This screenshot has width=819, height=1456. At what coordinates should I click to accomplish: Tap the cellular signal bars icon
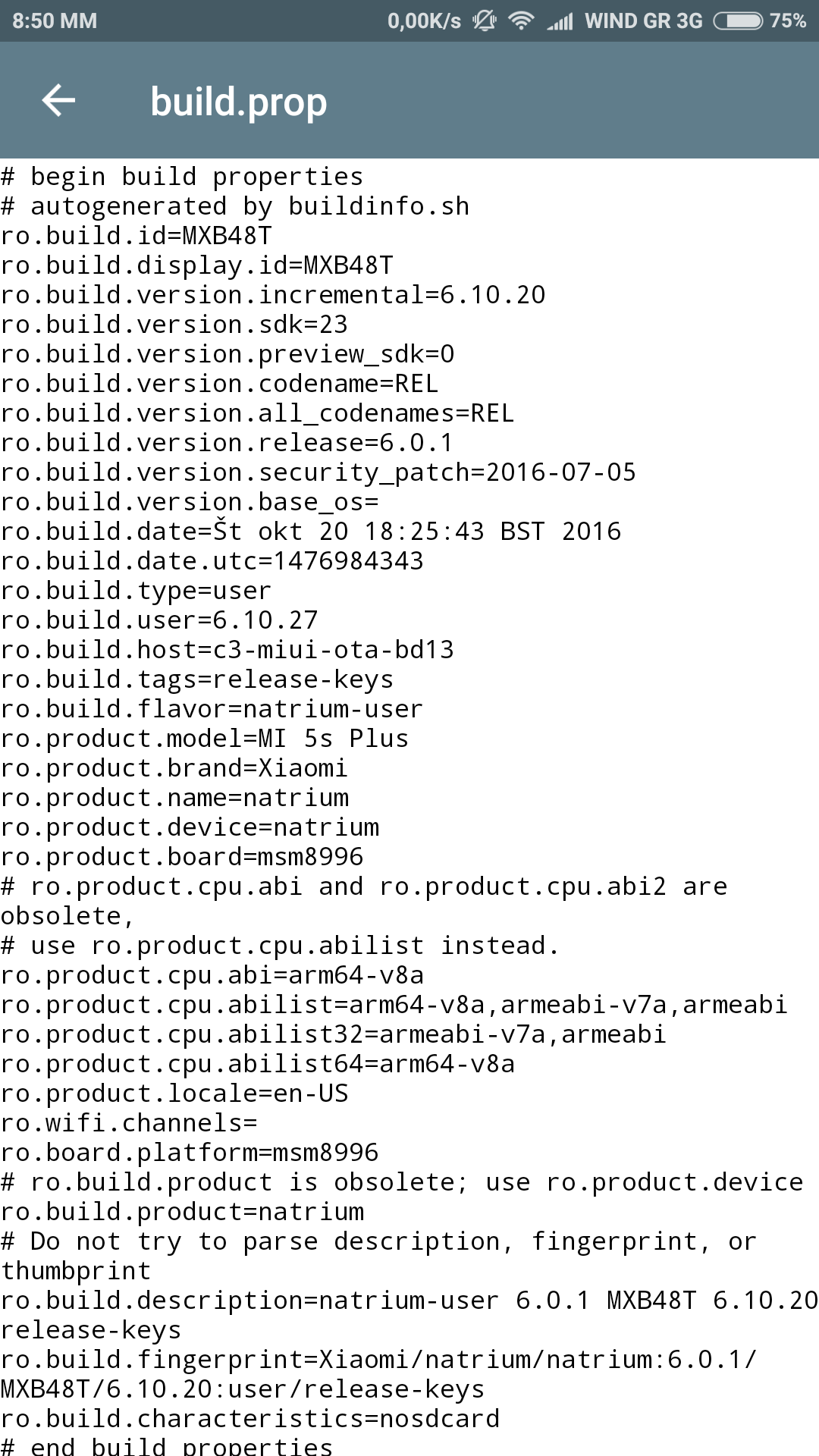tap(560, 21)
